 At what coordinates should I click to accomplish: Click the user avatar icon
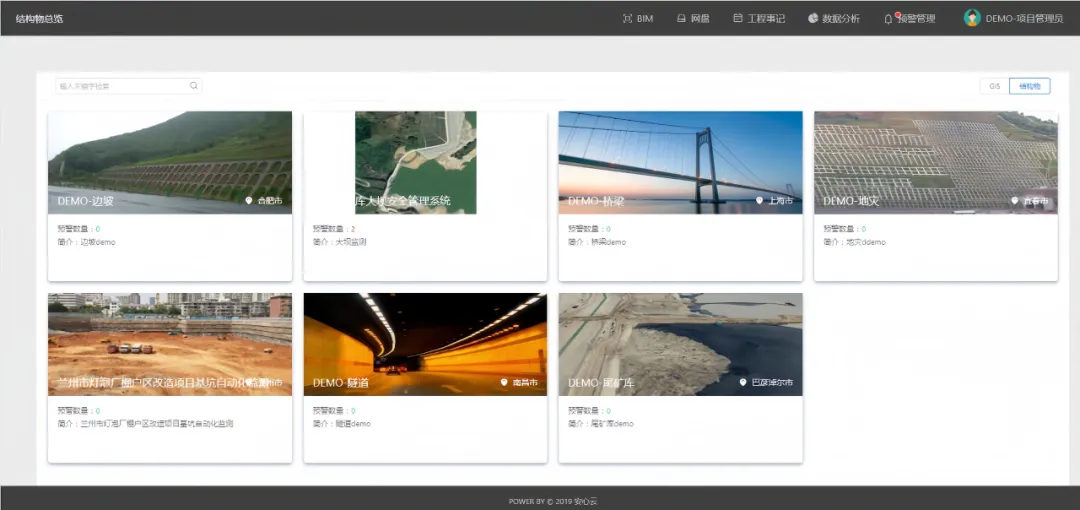[x=971, y=18]
